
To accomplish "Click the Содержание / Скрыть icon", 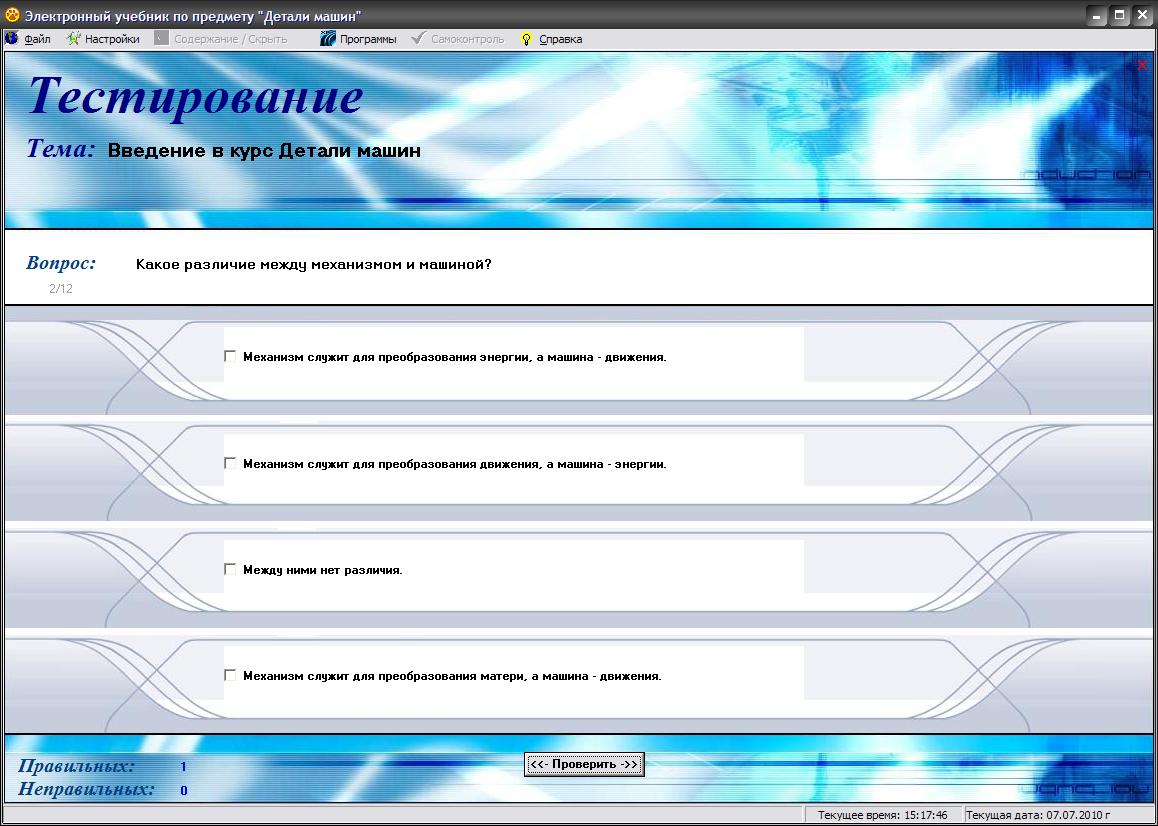I will [x=161, y=39].
